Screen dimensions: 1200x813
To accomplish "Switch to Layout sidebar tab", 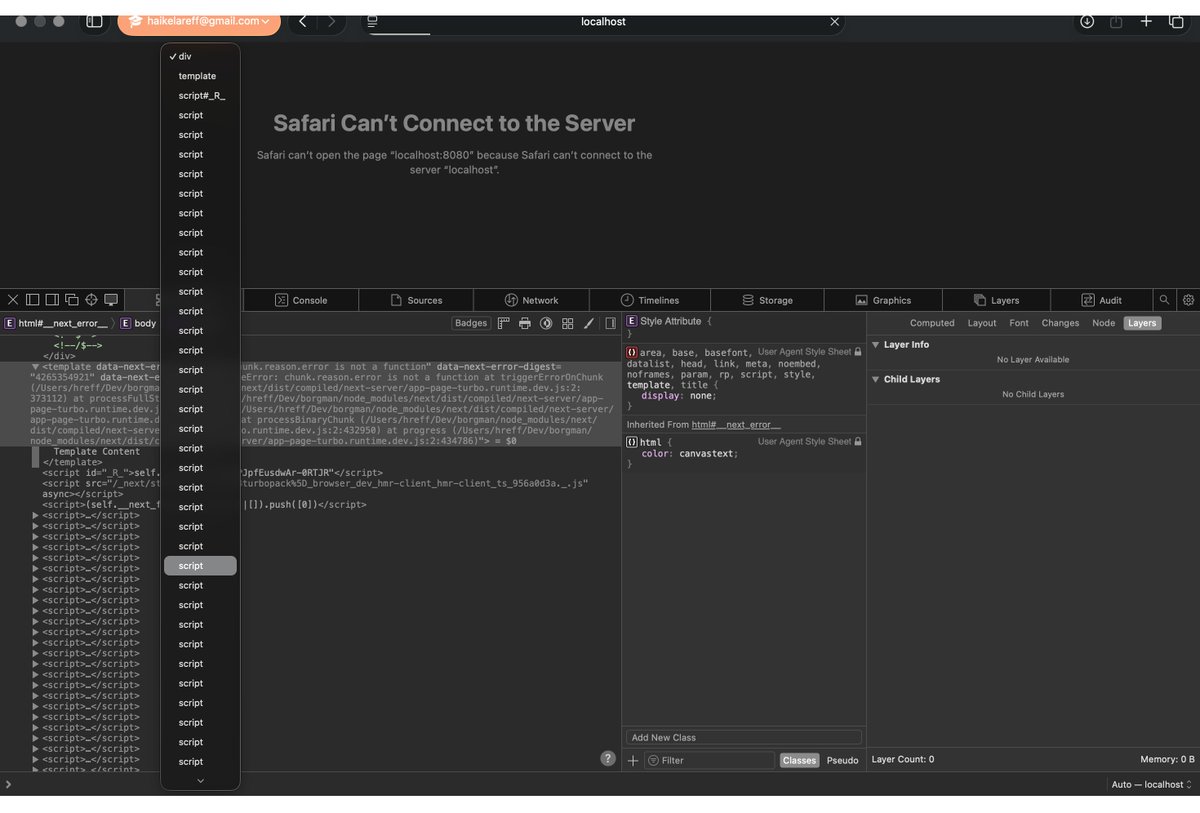I will [x=982, y=323].
